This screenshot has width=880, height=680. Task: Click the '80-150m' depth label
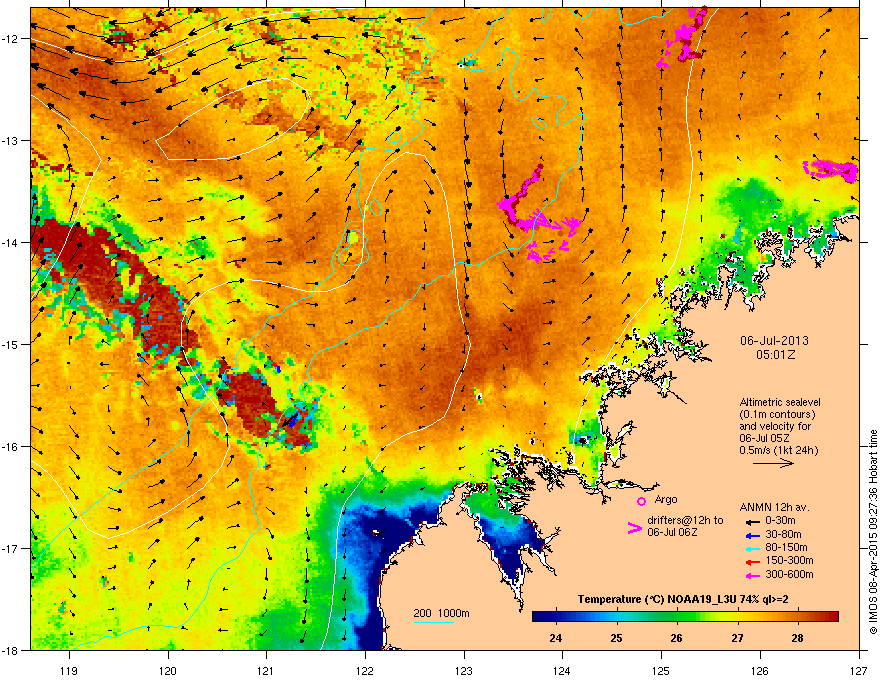[786, 548]
